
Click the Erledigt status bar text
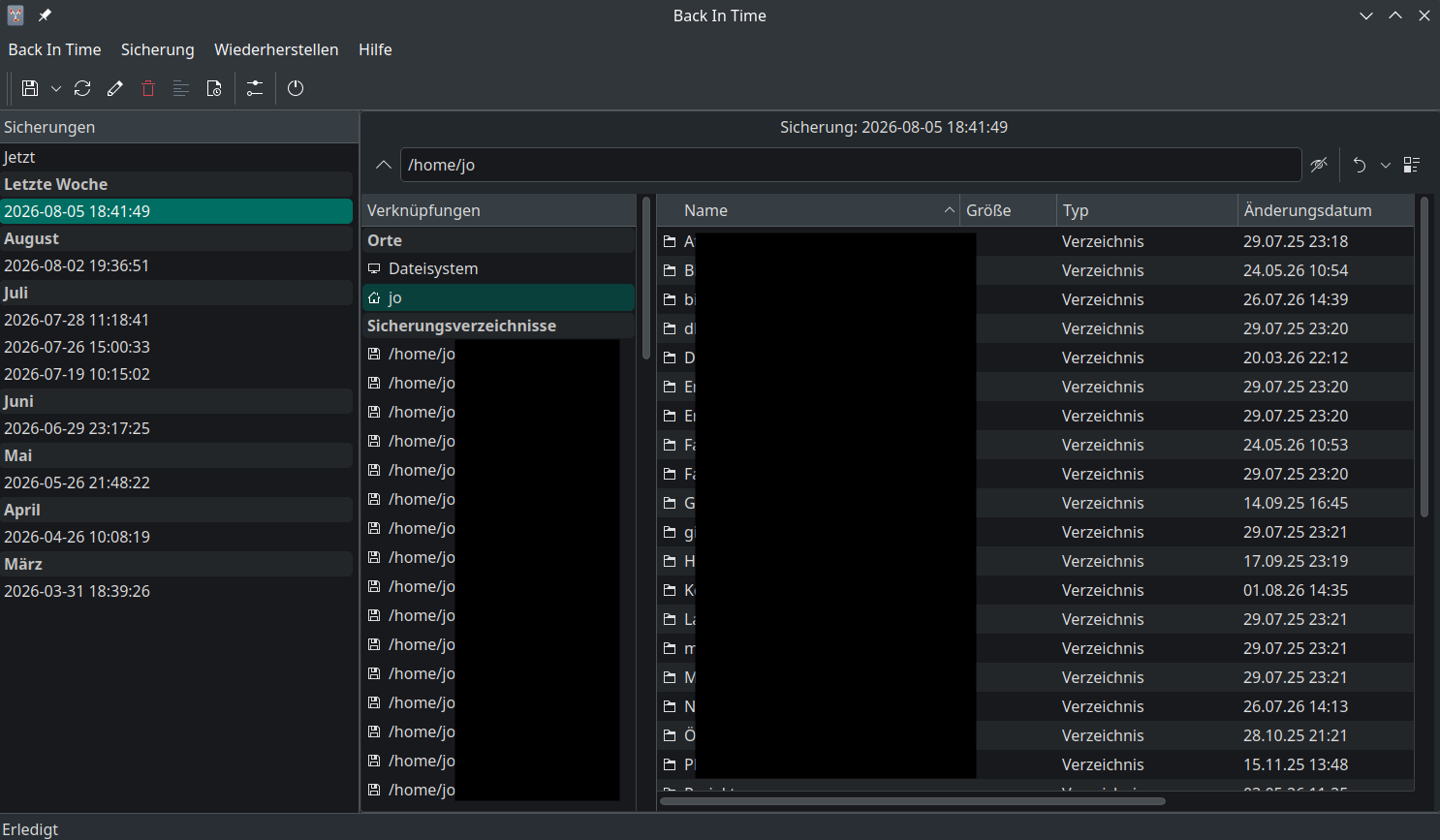(30, 829)
